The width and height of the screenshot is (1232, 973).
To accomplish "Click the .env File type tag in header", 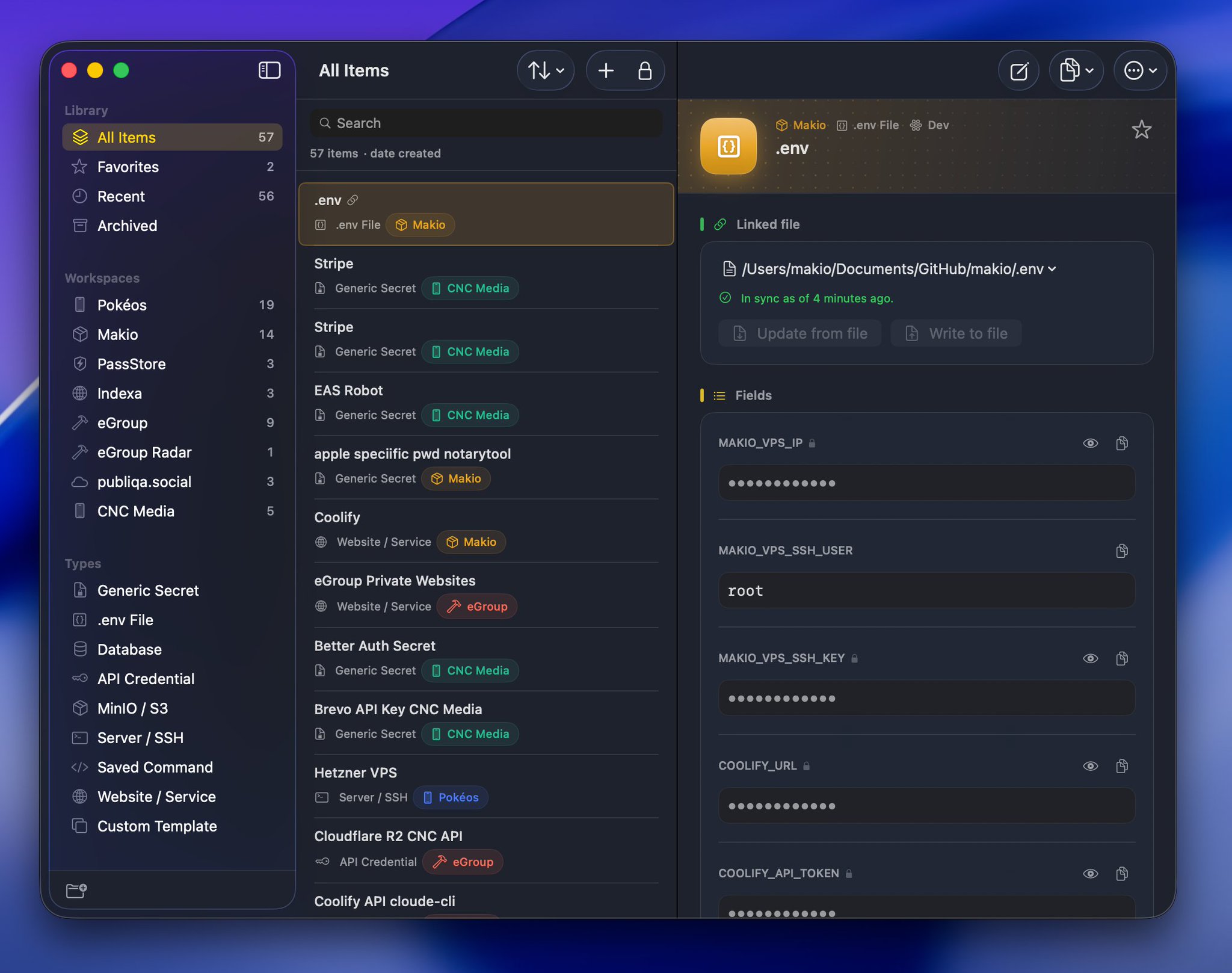I will (x=867, y=125).
